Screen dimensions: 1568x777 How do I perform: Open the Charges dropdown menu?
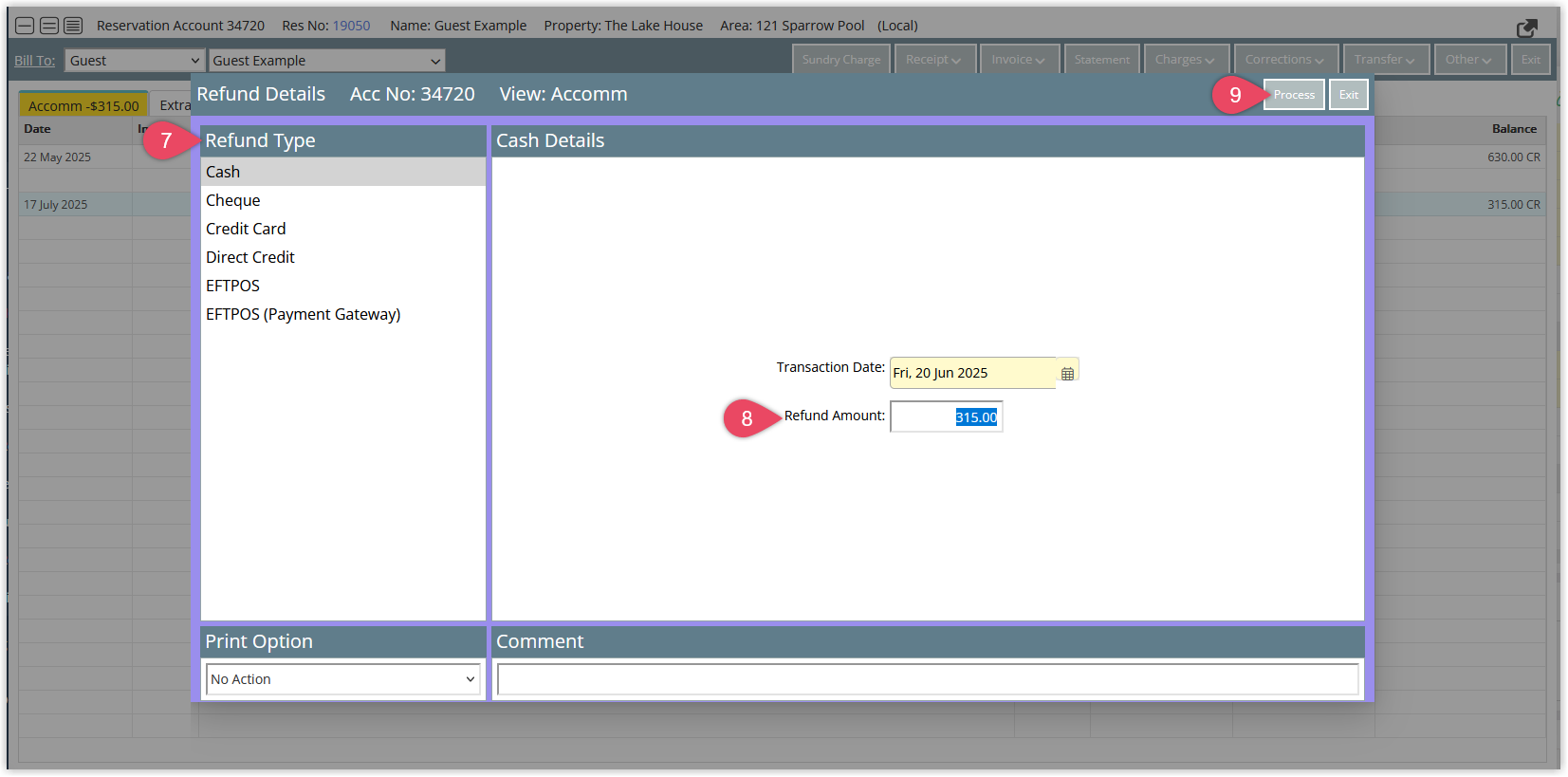point(1186,60)
